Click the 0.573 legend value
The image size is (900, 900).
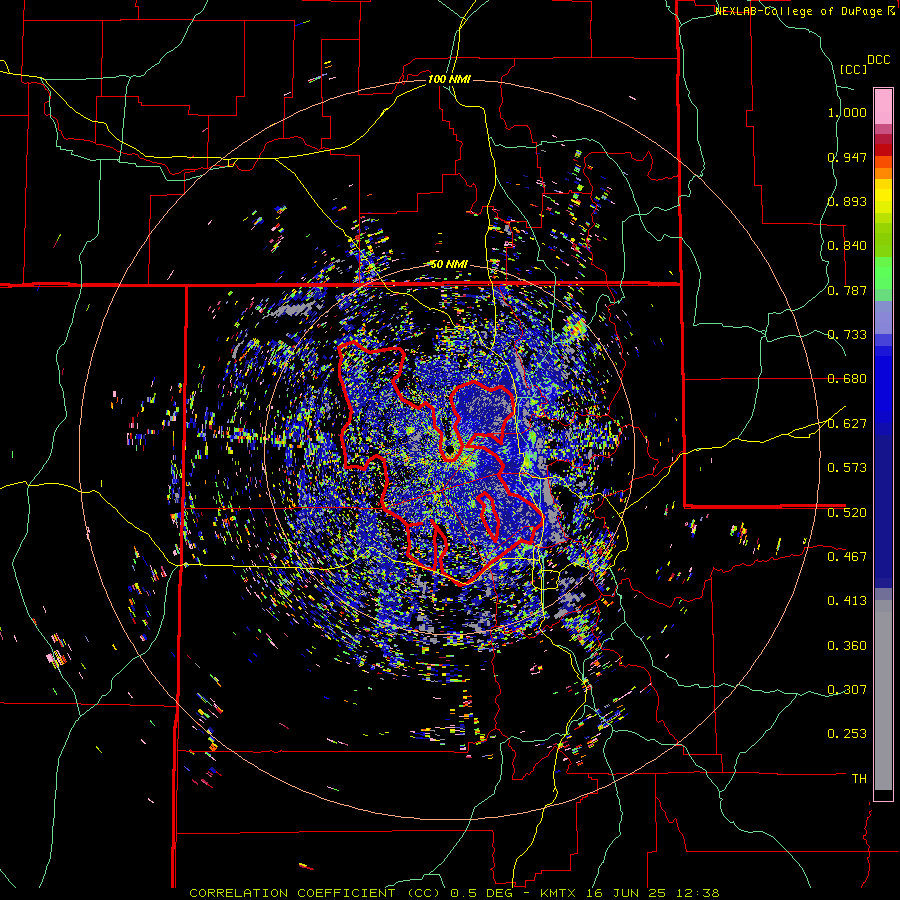click(x=847, y=468)
